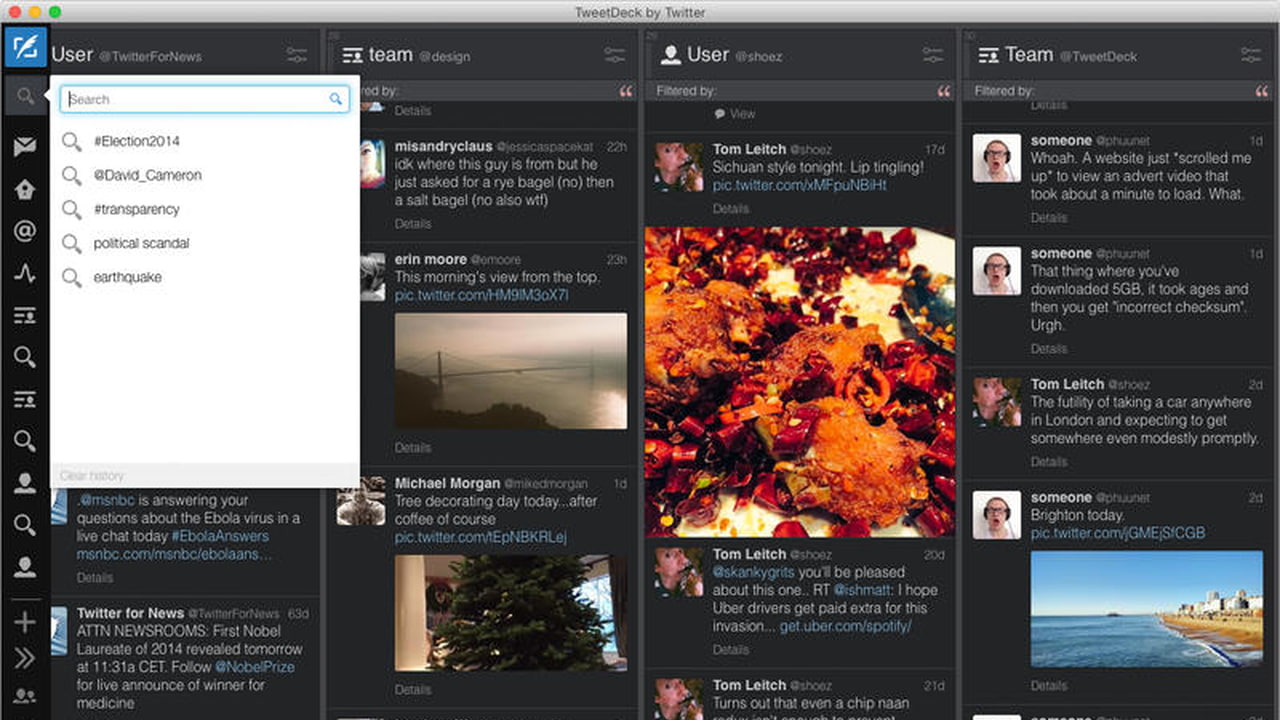Click Clear history in search popup
Screen dimensions: 1280x720
[x=92, y=476]
